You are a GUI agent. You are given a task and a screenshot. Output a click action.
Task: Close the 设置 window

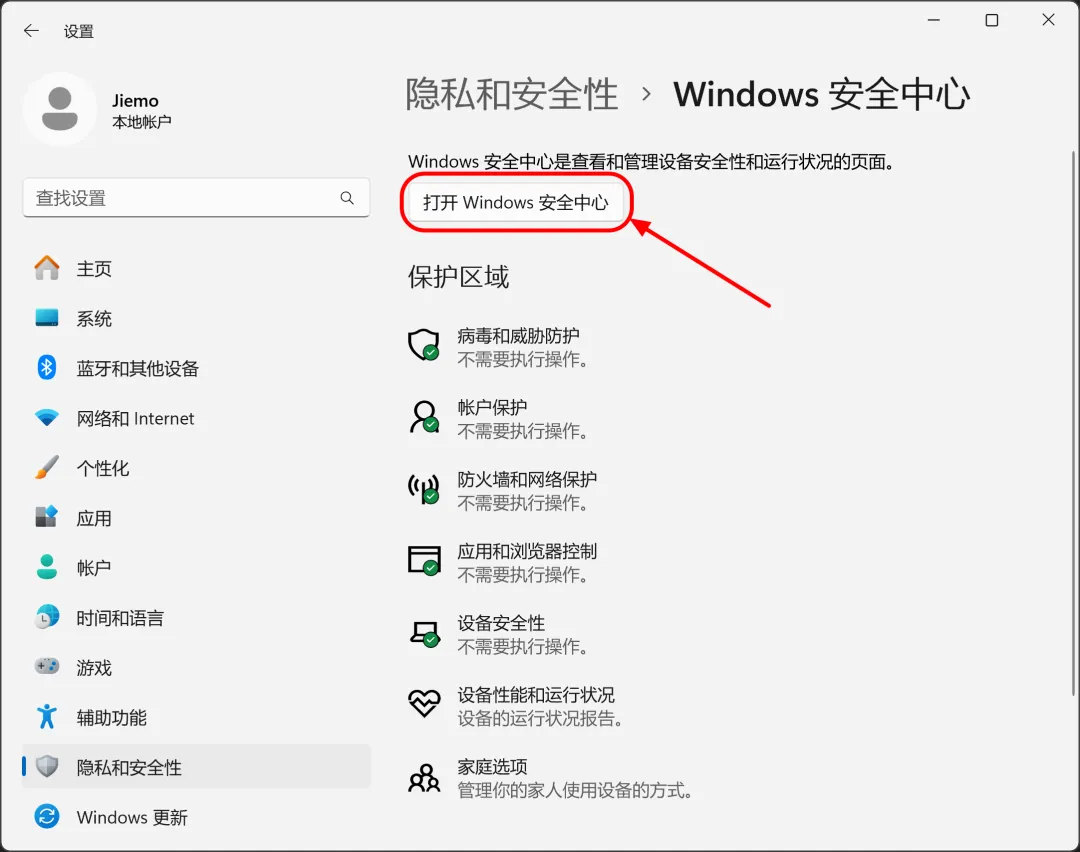(x=1048, y=20)
